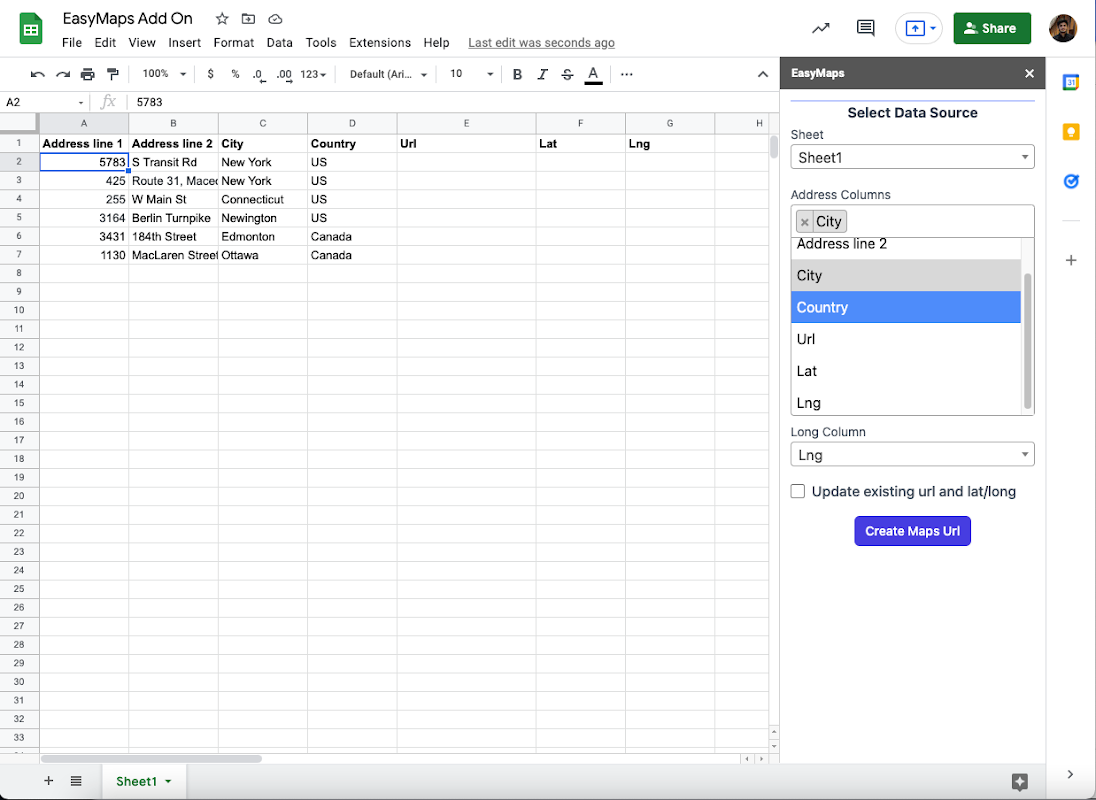Increase decimal places icon
Viewport: 1096px width, 800px height.
[x=284, y=75]
